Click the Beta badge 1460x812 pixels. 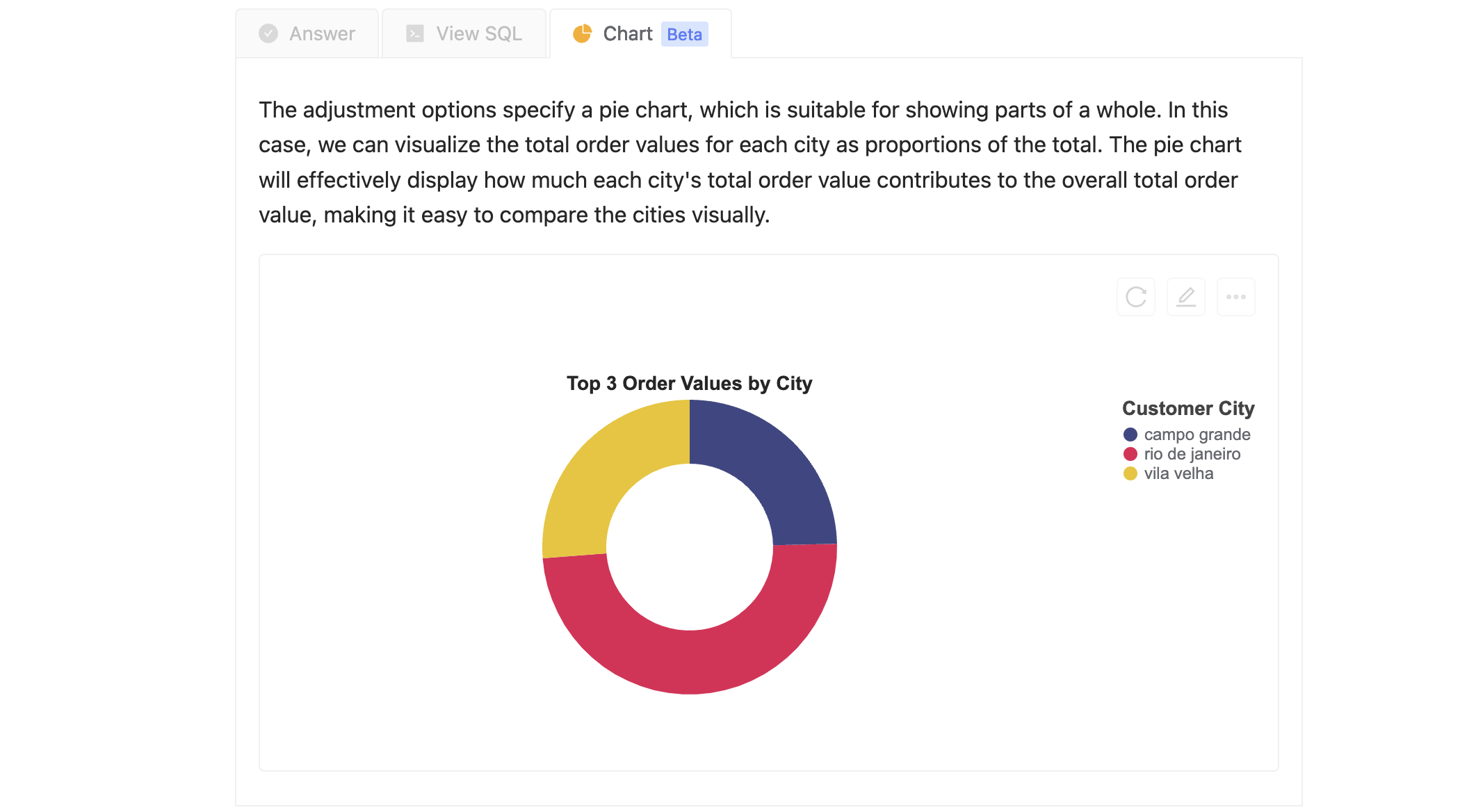684,34
